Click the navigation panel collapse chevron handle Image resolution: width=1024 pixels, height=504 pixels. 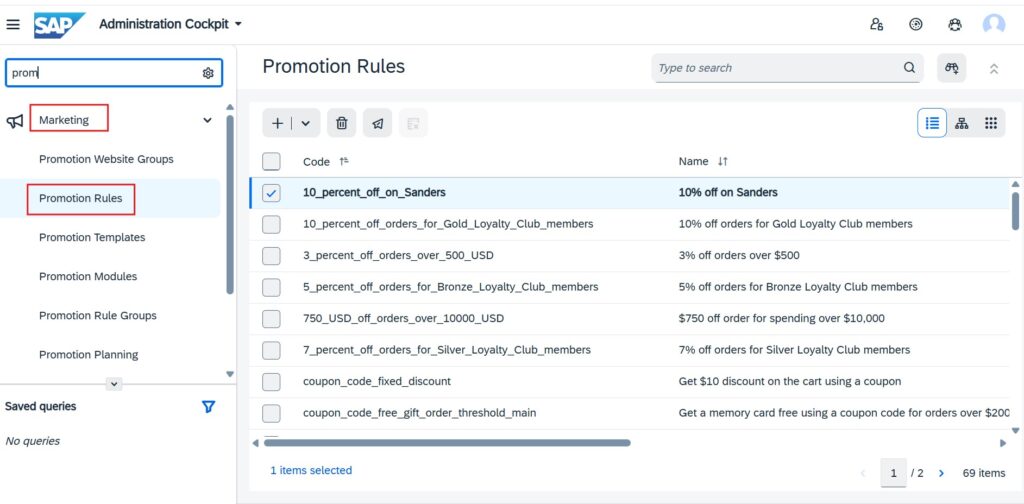(114, 384)
